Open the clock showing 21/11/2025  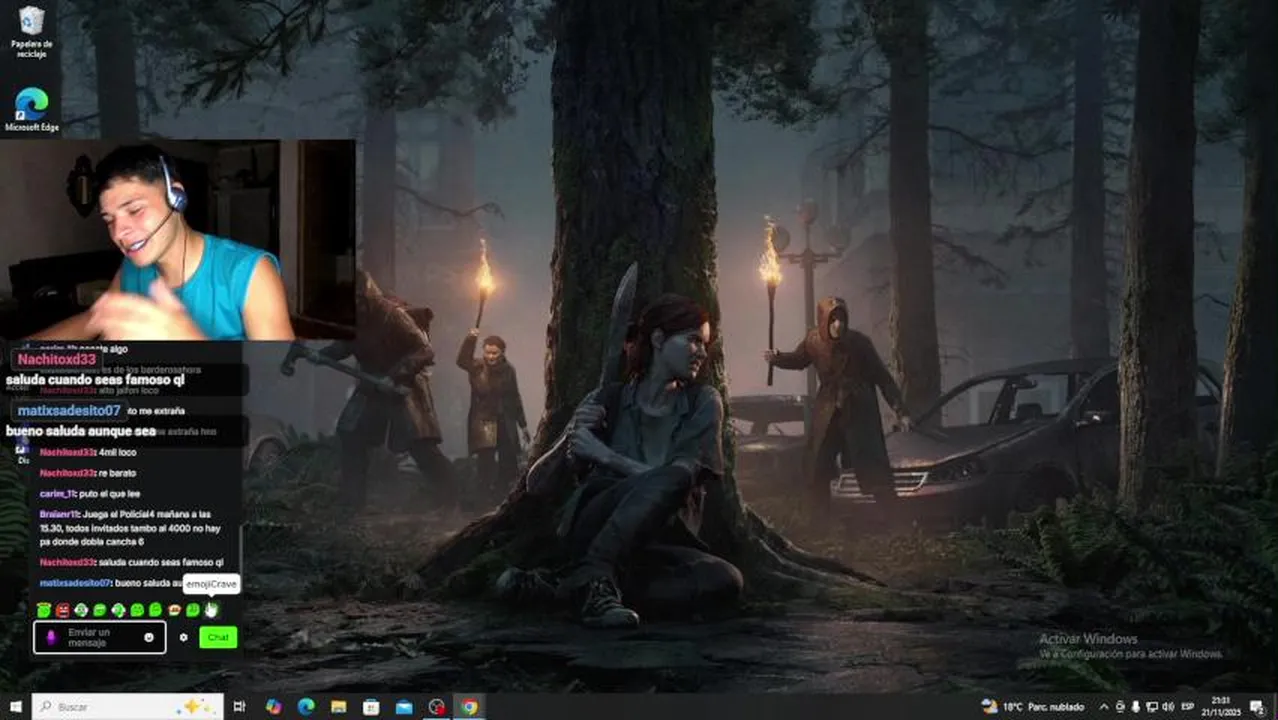1221,706
